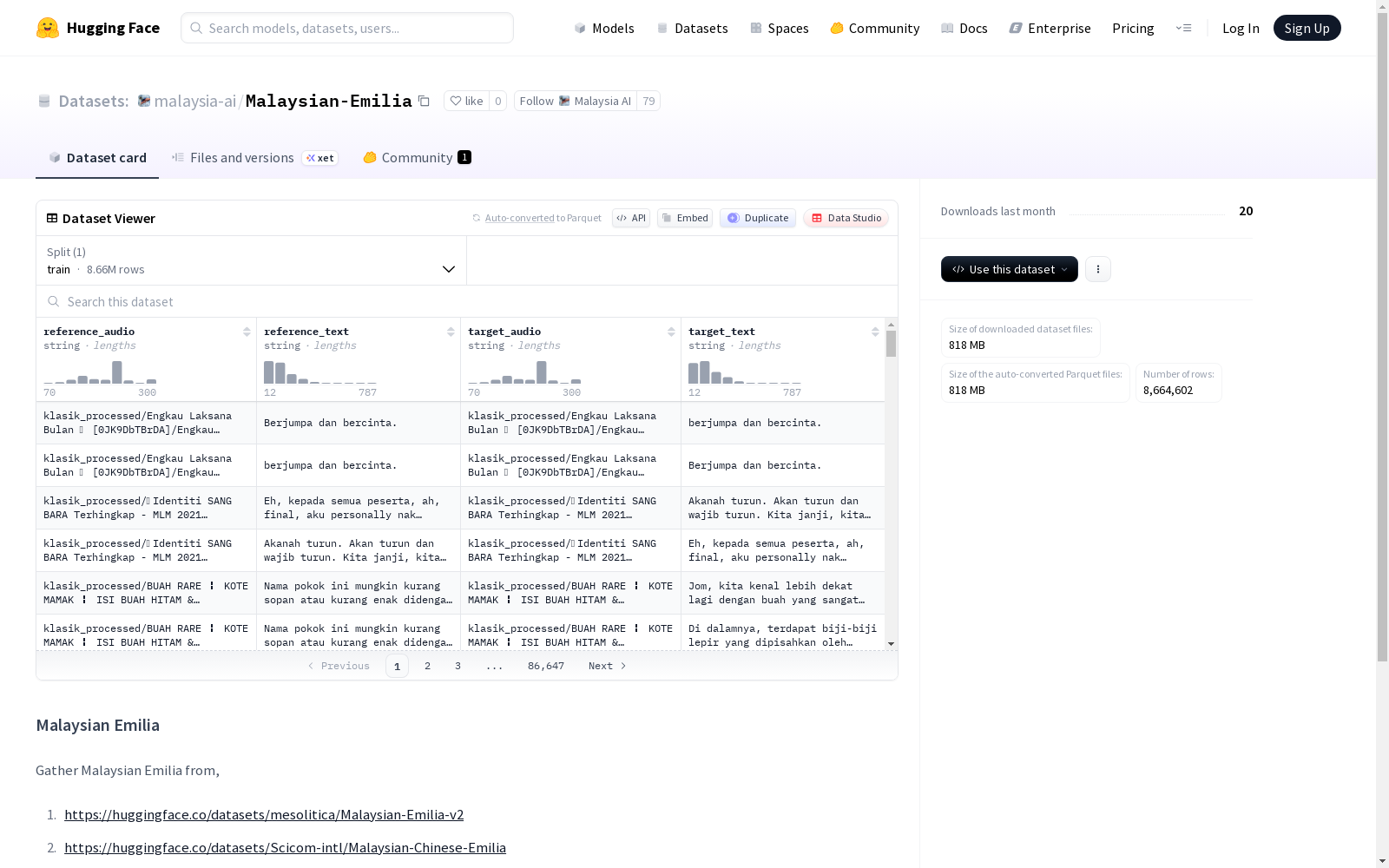
Task: Open the navigation overflow menu icon
Action: tap(1183, 28)
